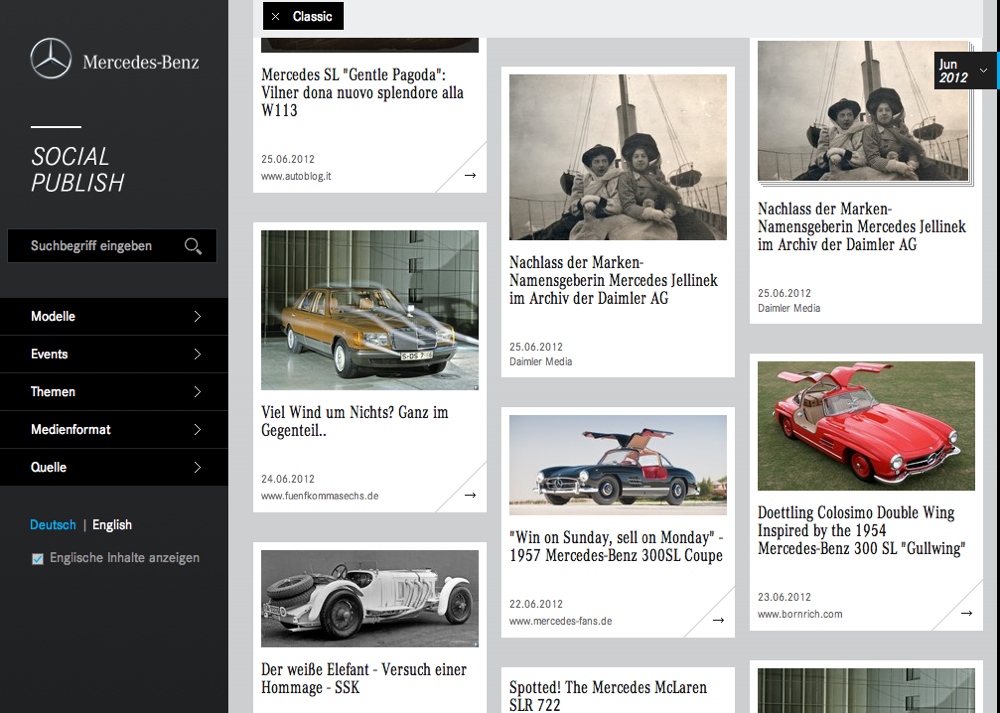
Task: Click the magnifier search icon
Action: pyautogui.click(x=193, y=246)
